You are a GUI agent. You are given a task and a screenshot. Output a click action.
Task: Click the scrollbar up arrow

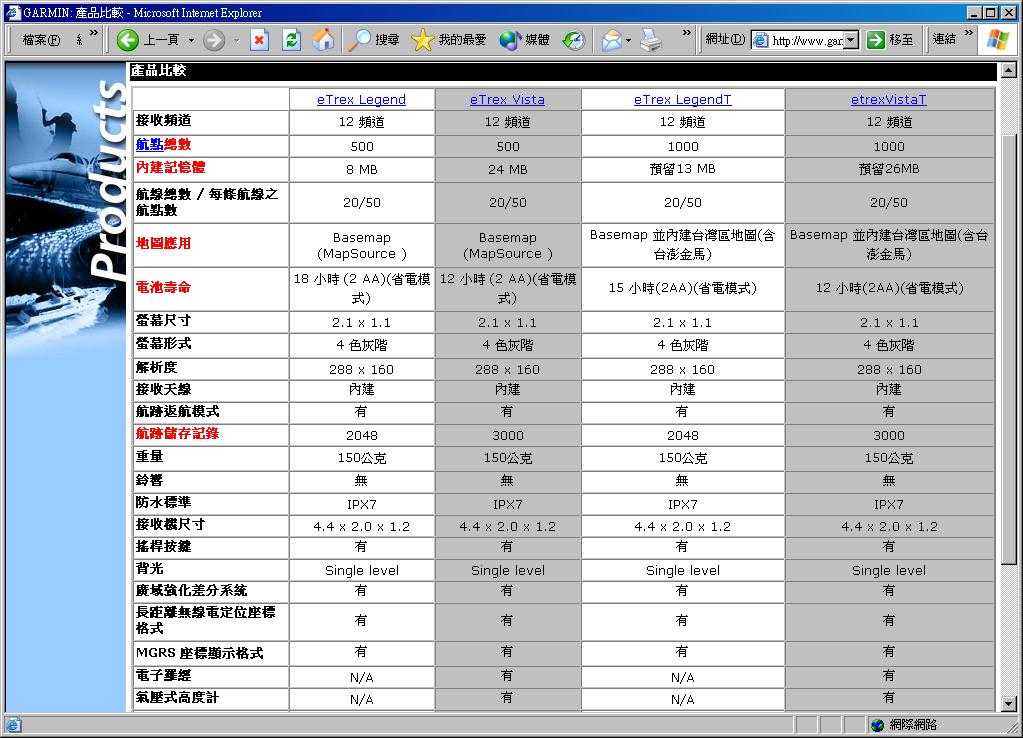point(1009,69)
